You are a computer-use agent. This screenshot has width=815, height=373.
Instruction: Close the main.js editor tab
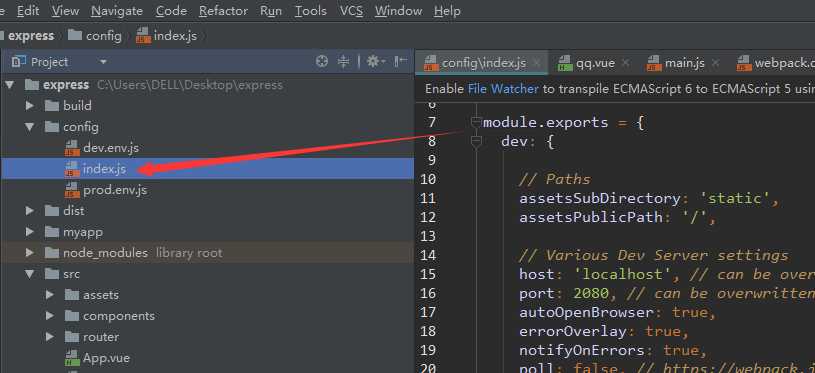tap(716, 63)
